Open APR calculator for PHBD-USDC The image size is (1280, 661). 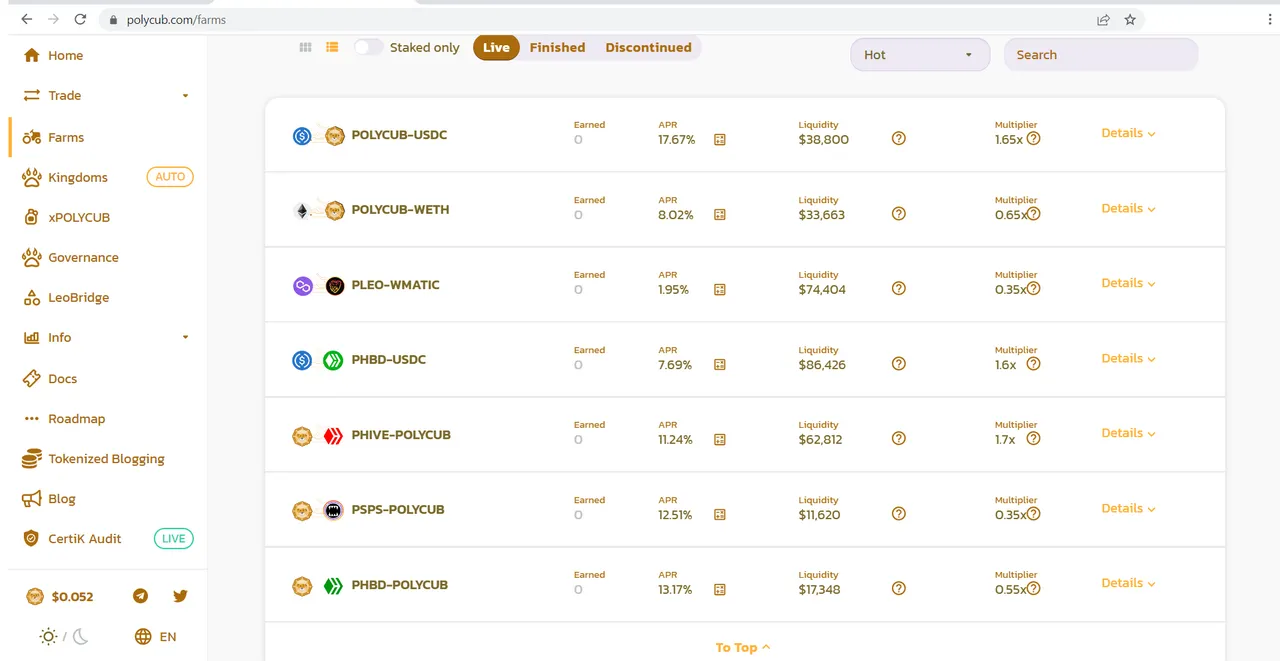pos(719,365)
